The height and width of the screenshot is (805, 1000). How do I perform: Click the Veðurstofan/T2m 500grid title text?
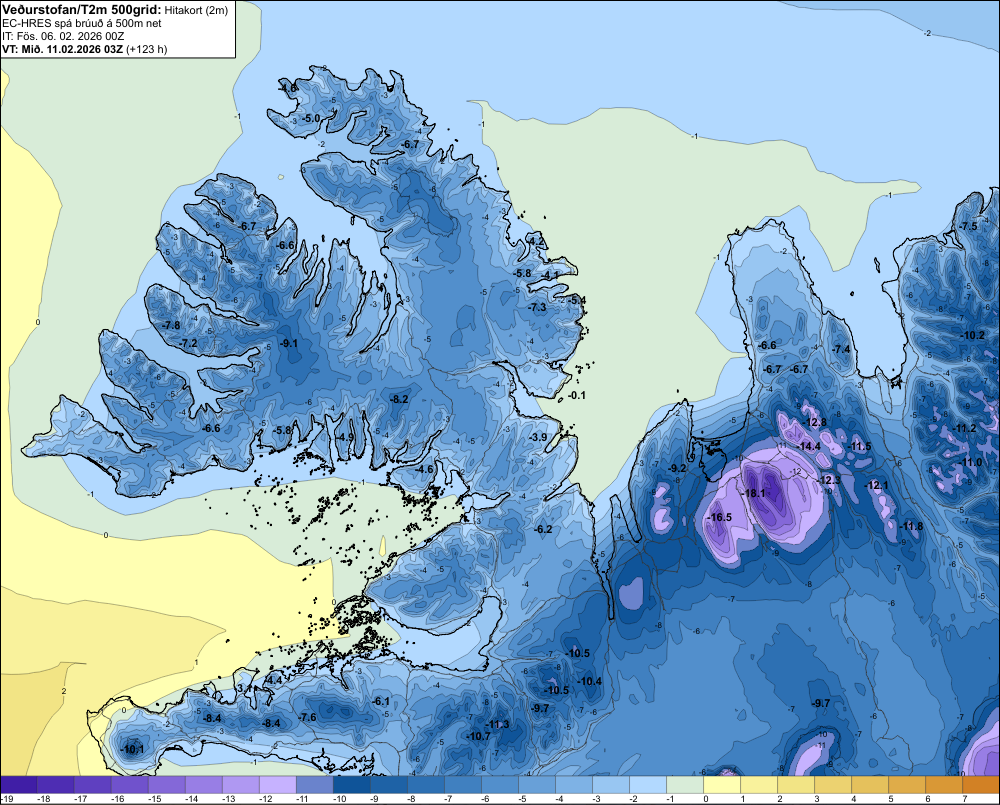point(81,9)
